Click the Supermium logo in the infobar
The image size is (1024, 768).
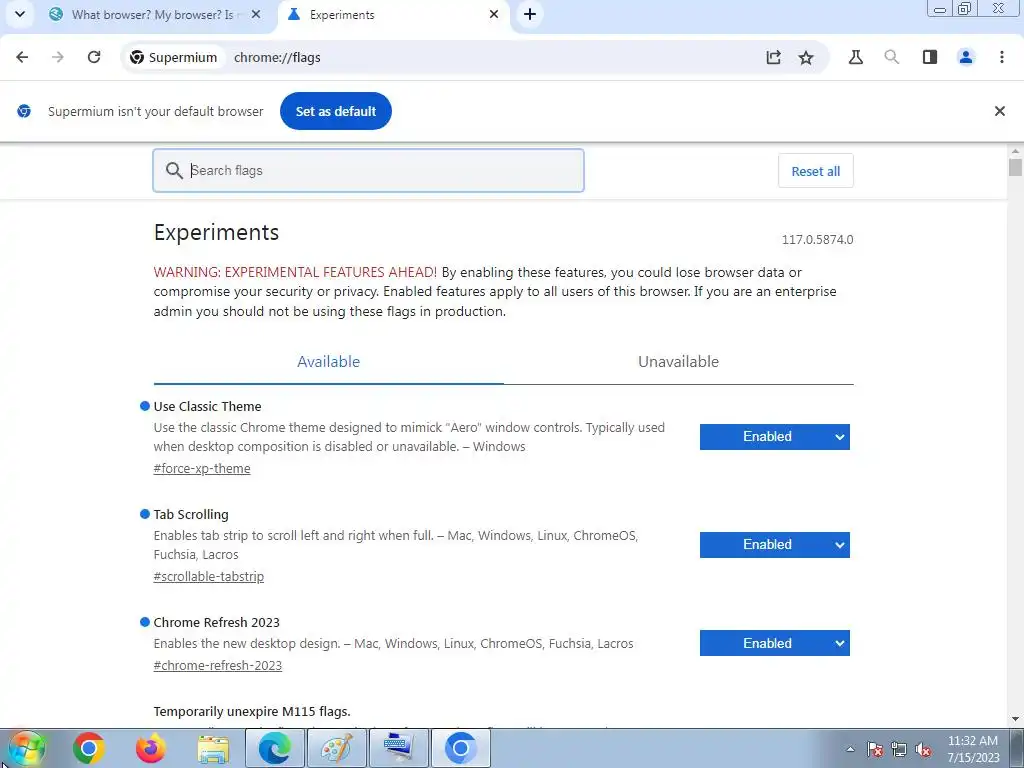tap(24, 111)
